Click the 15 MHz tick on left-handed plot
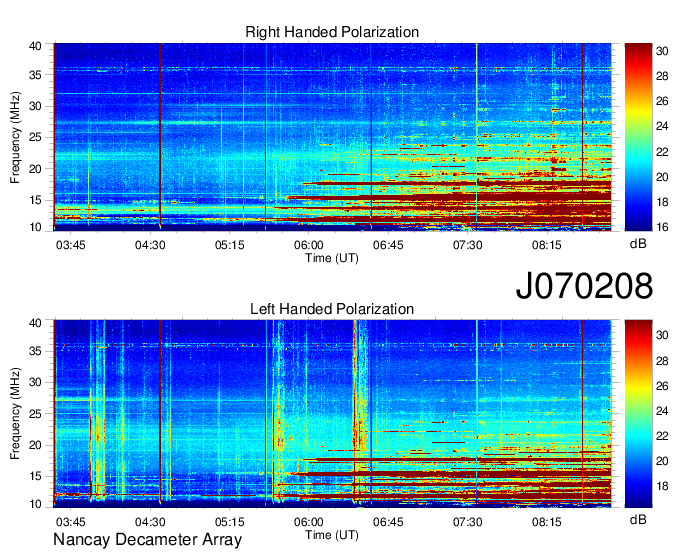Image resolution: width=680 pixels, height=552 pixels. point(35,477)
